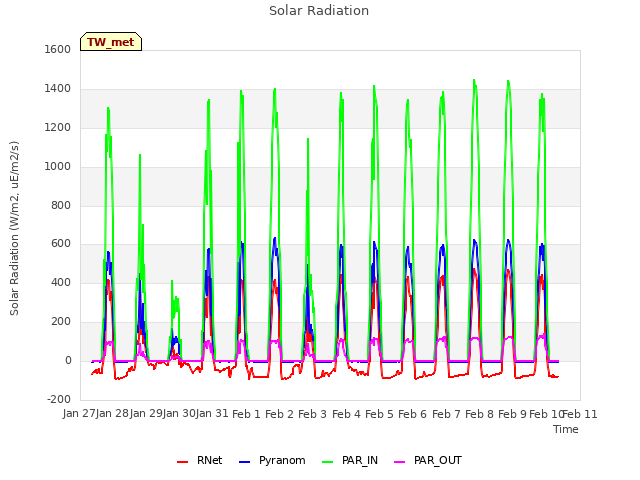Click the 1400 y-axis tick label
This screenshot has width=640, height=480.
coord(58,89)
